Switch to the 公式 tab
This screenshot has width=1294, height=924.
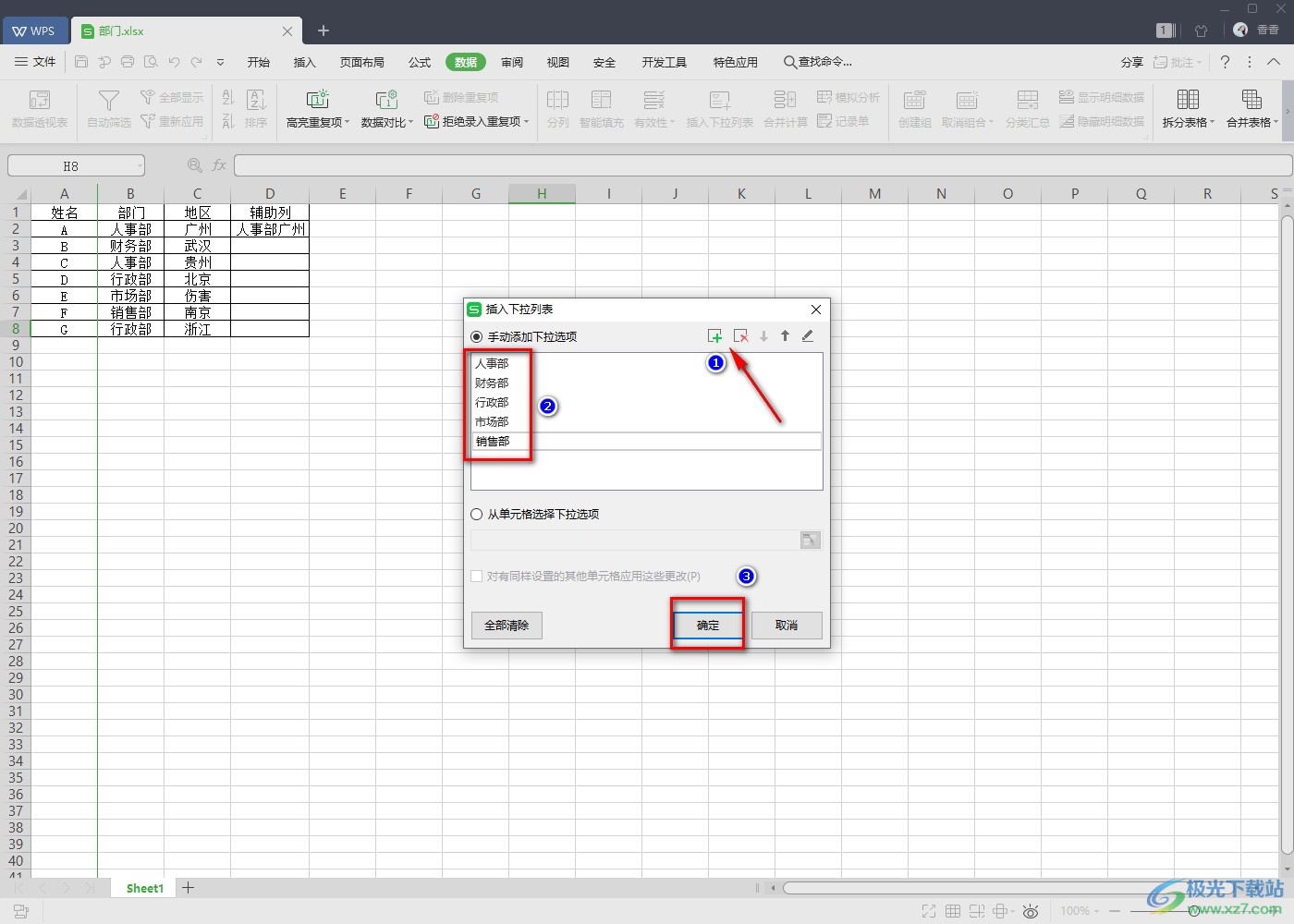pos(420,62)
